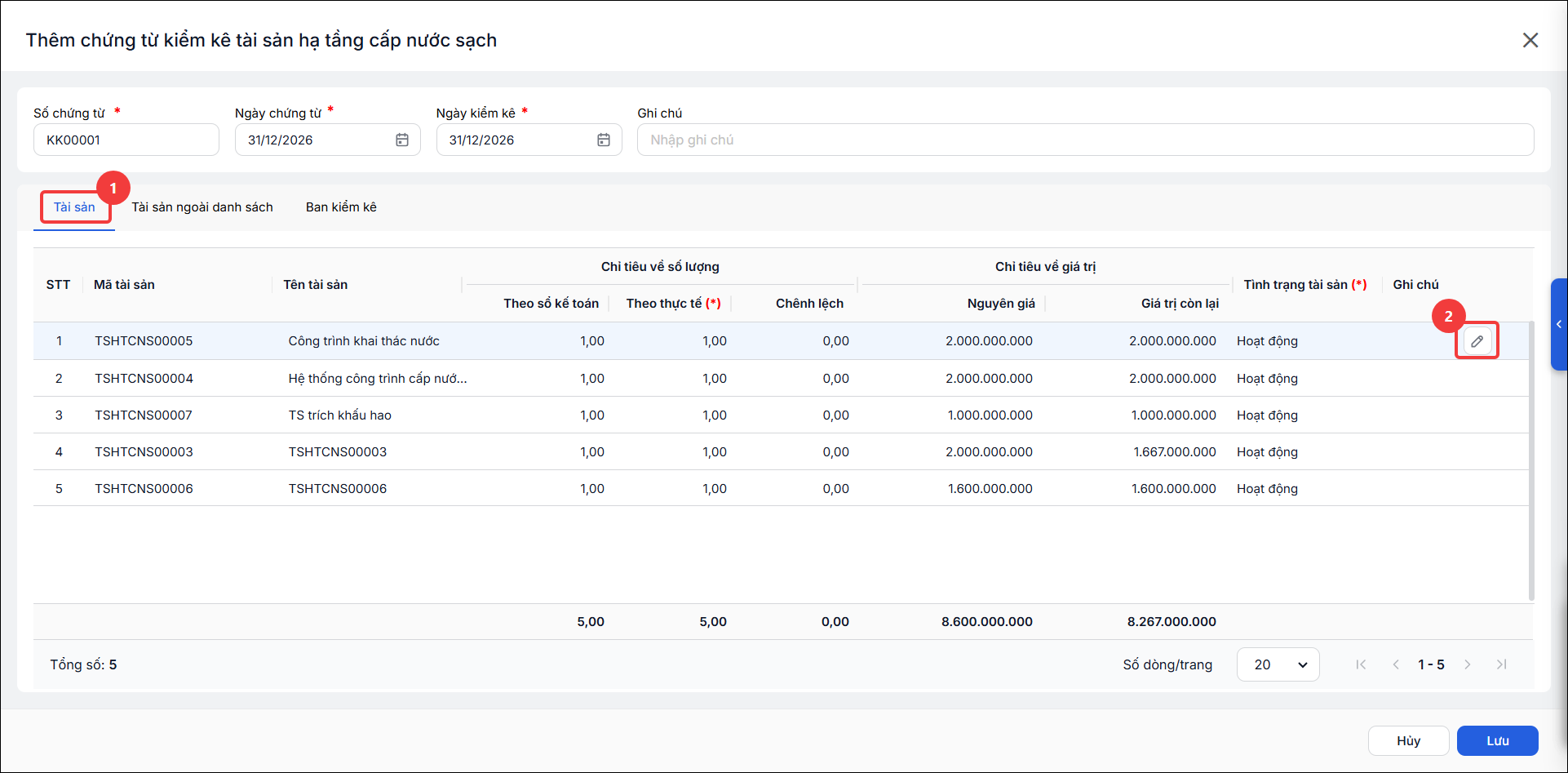Open calendar picker for Ngày kiểm kê
The image size is (1568, 773).
[x=604, y=140]
